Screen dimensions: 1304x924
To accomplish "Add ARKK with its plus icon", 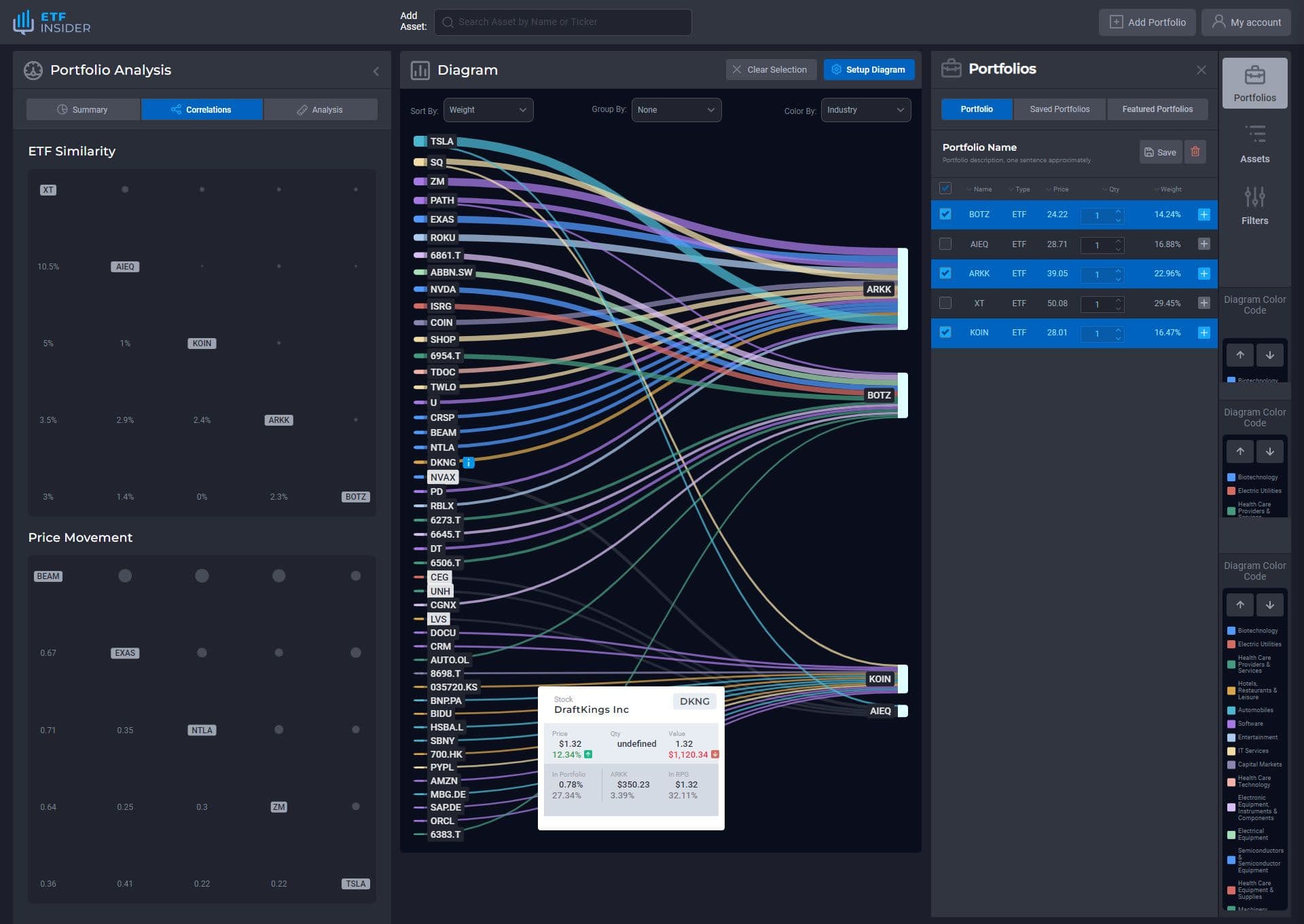I will pyautogui.click(x=1203, y=274).
